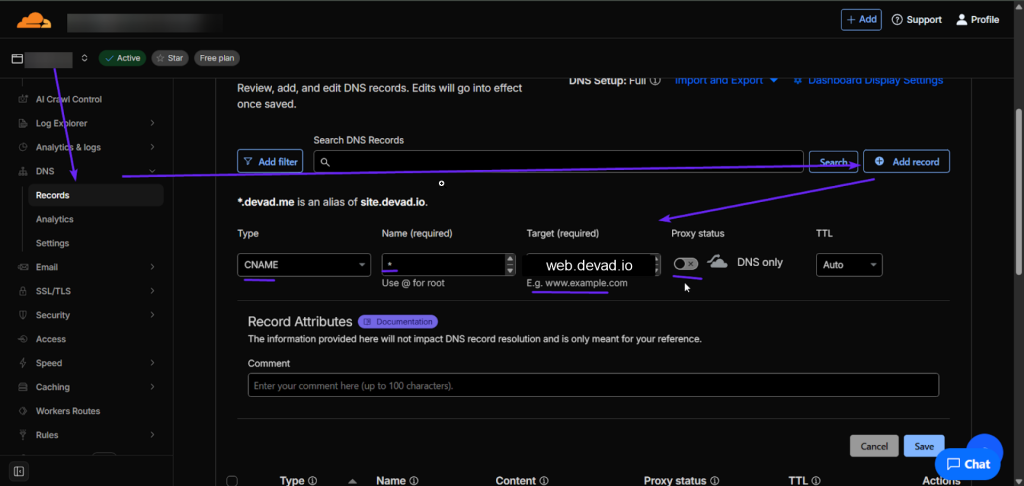Click the Comment text field

click(592, 385)
